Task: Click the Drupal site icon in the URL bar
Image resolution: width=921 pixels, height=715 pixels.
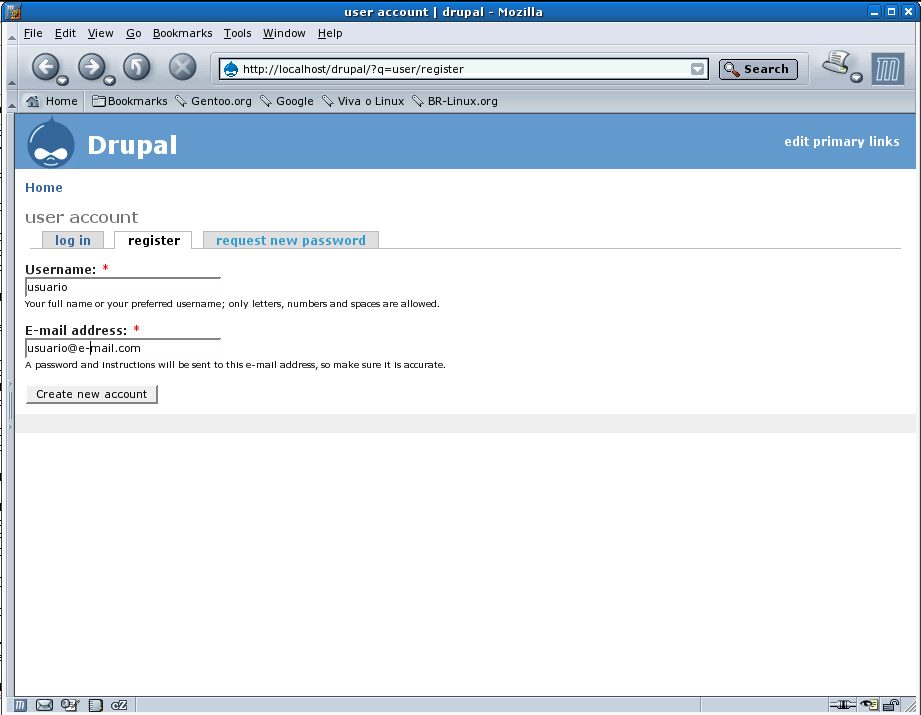Action: pos(231,69)
